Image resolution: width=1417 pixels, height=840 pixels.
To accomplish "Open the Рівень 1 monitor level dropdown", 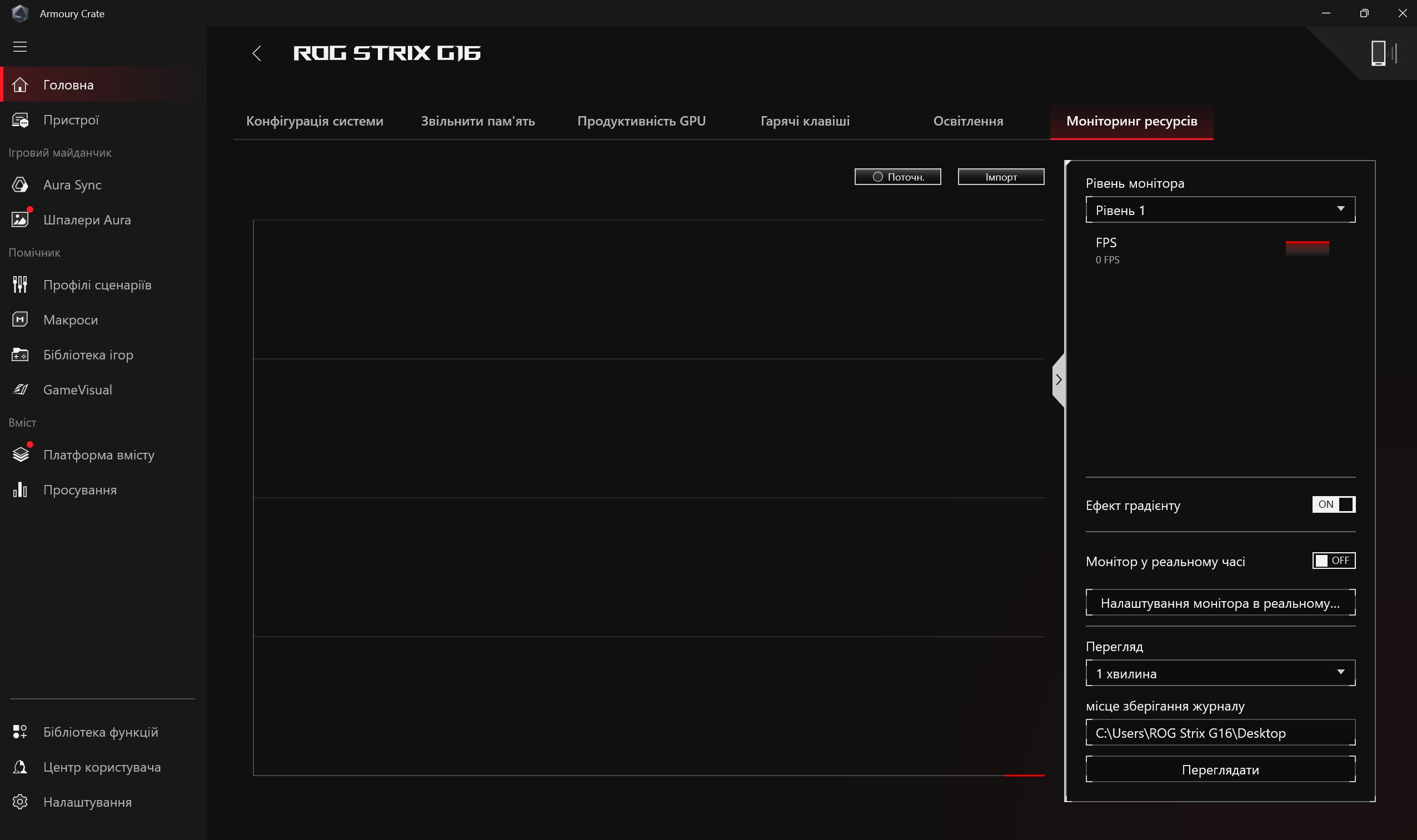I will pyautogui.click(x=1219, y=209).
